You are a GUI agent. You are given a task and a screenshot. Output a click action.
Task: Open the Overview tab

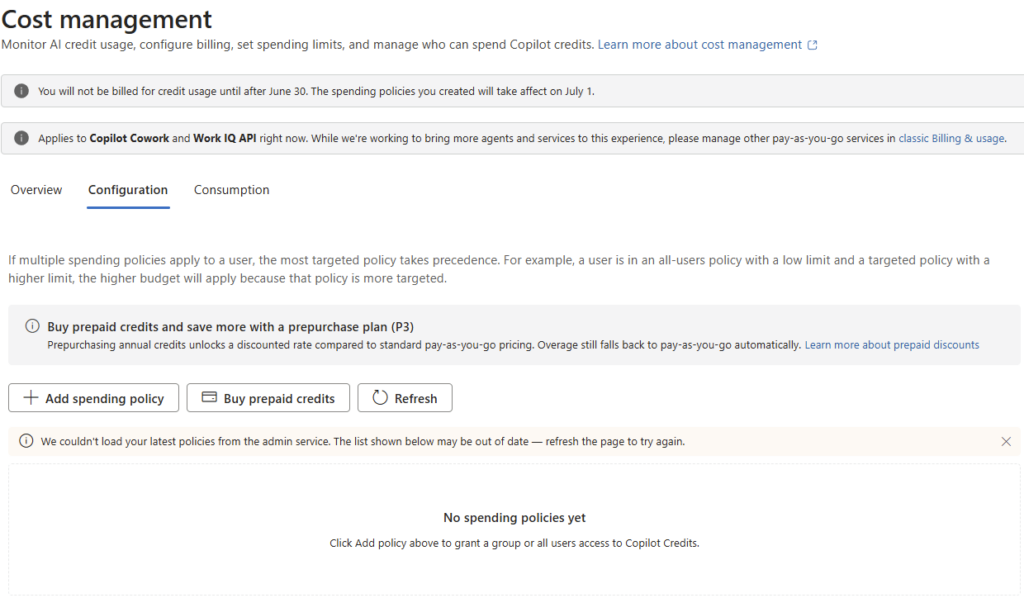coord(36,190)
